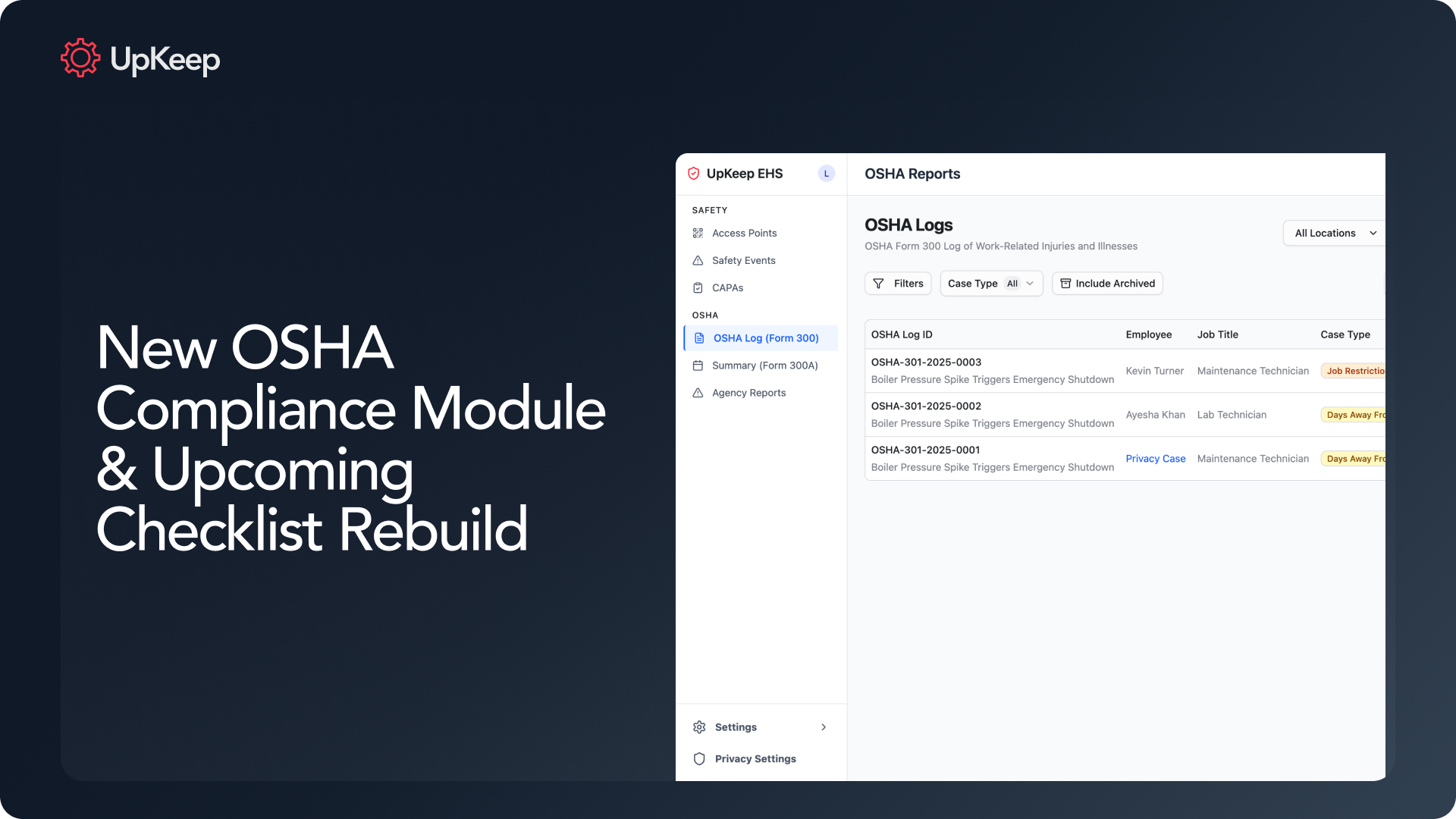The image size is (1456, 819).
Task: Click the Job Title column header
Action: click(x=1217, y=334)
